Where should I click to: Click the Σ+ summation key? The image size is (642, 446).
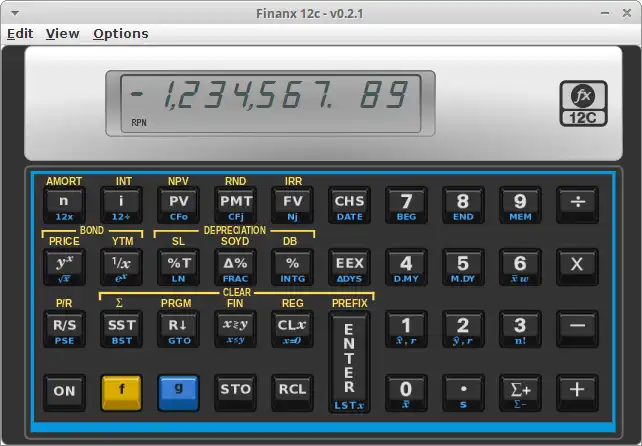point(520,393)
